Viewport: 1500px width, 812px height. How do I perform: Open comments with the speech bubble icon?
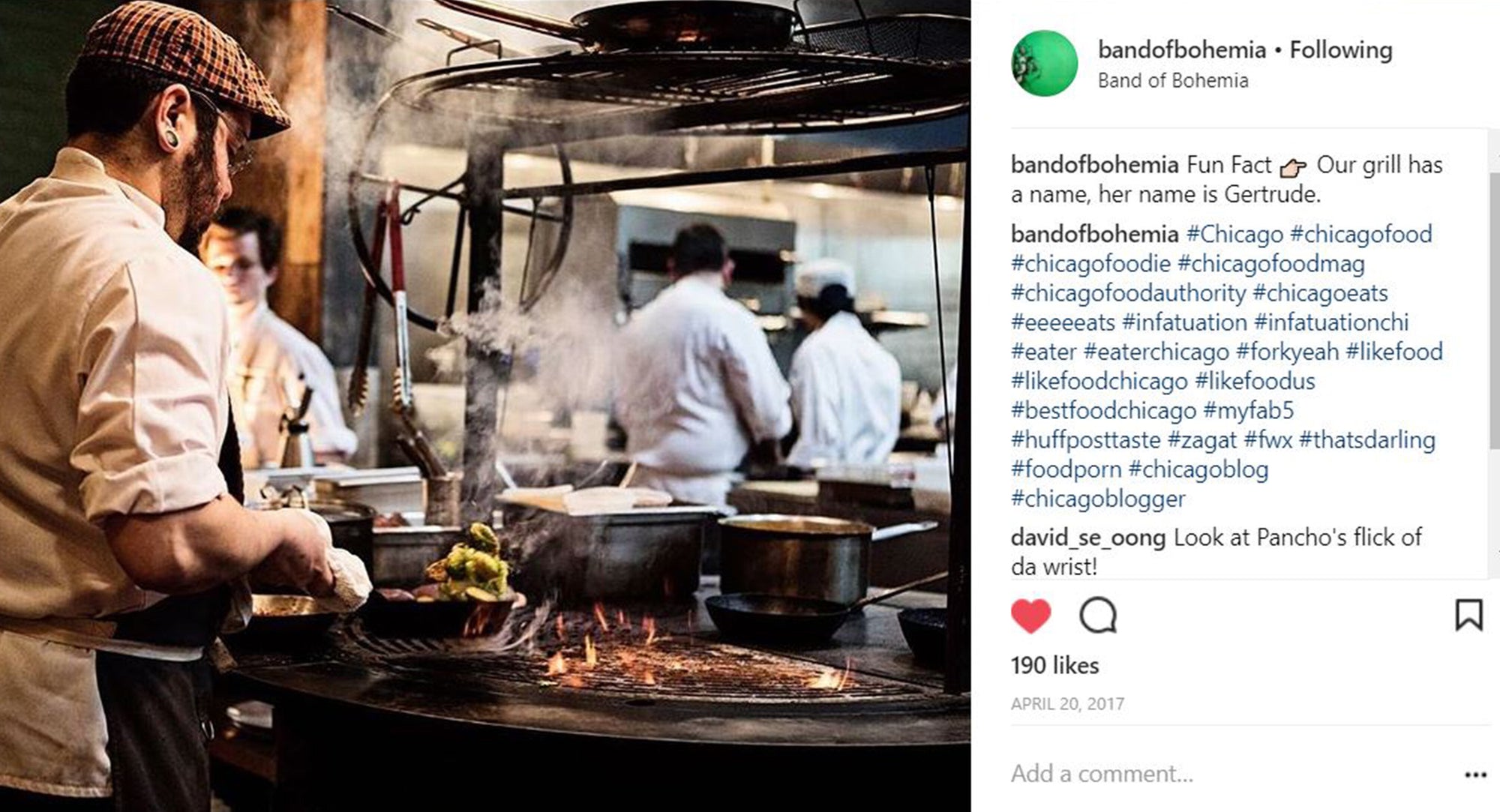point(1098,616)
